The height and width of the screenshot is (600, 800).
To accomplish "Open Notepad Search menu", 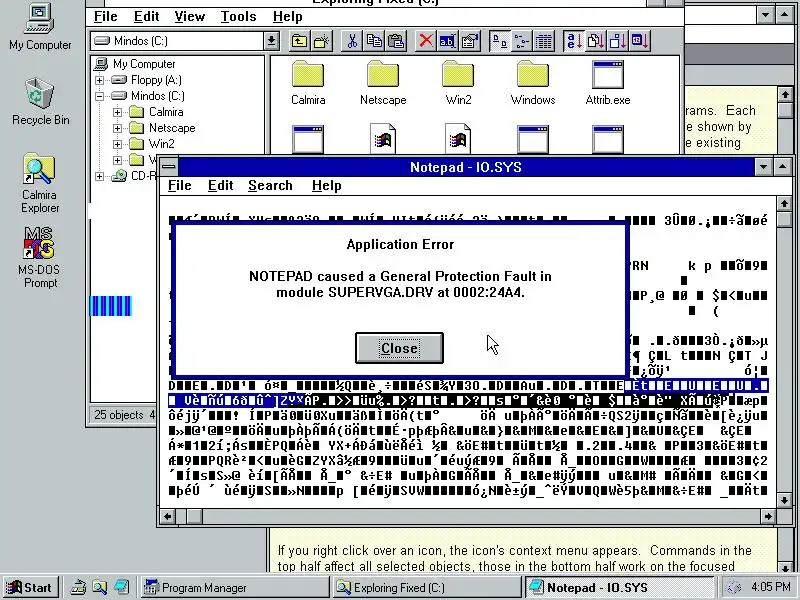I will pos(270,185).
